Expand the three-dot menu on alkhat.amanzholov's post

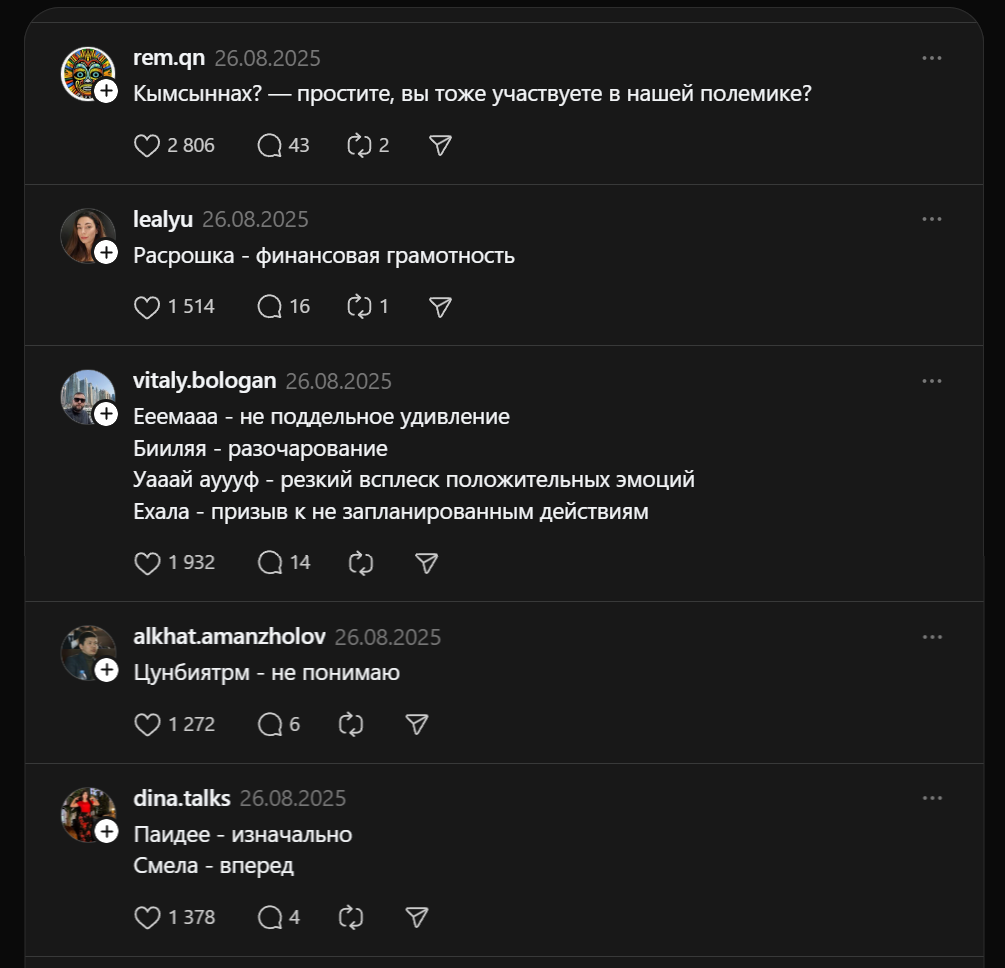pyautogui.click(x=932, y=637)
